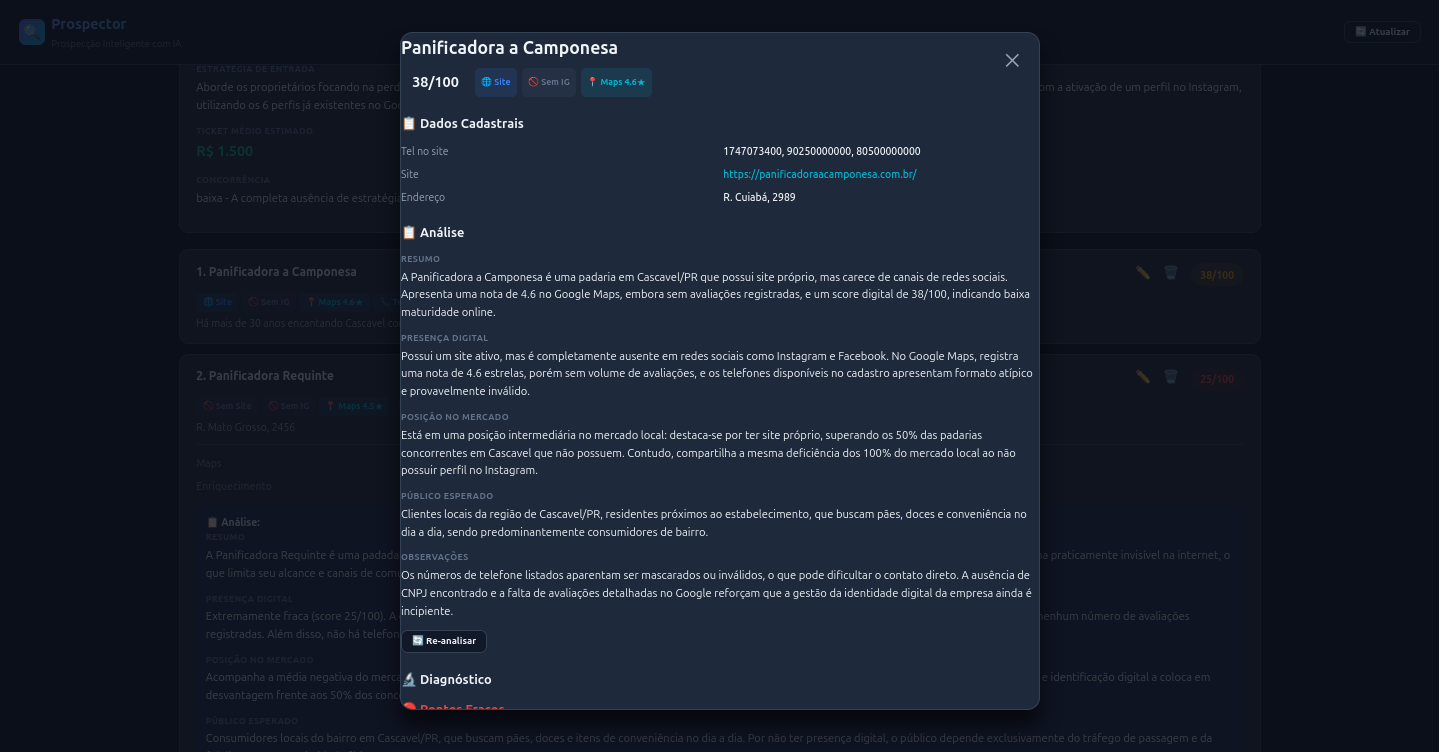Toggle the Maps 4.6 badge in the modal header

pos(616,82)
